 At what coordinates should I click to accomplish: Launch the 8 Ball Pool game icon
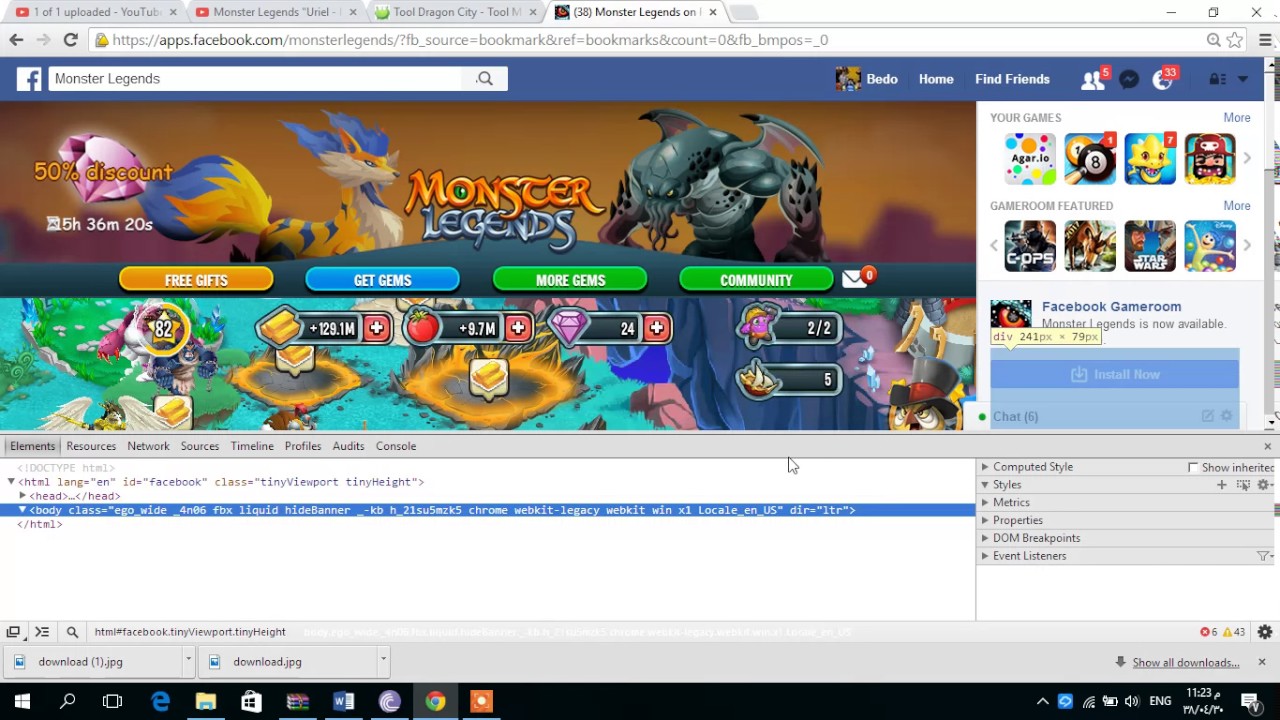pos(1090,159)
